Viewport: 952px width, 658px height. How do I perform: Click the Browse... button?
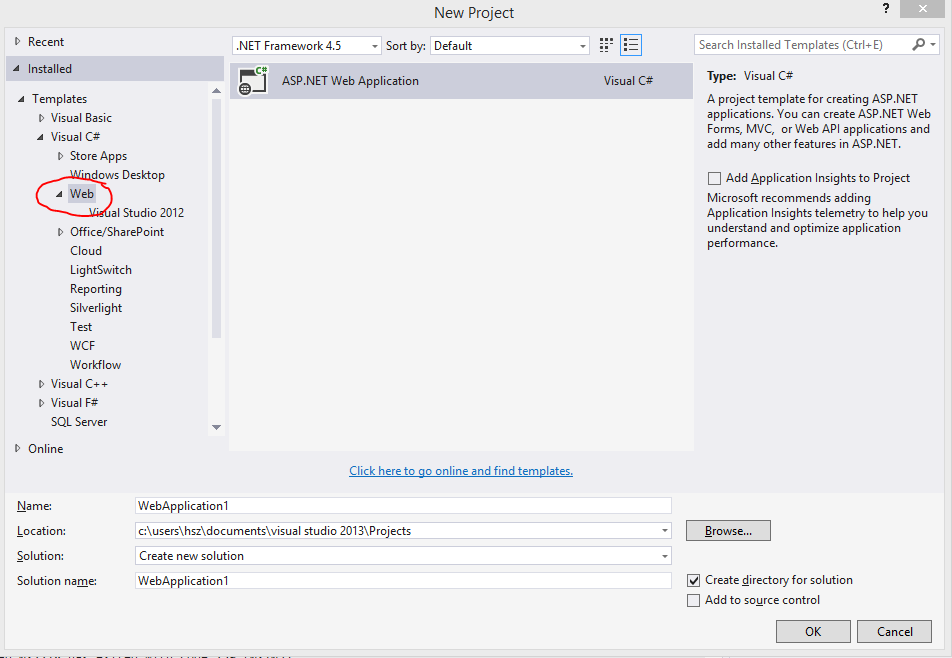pos(728,531)
